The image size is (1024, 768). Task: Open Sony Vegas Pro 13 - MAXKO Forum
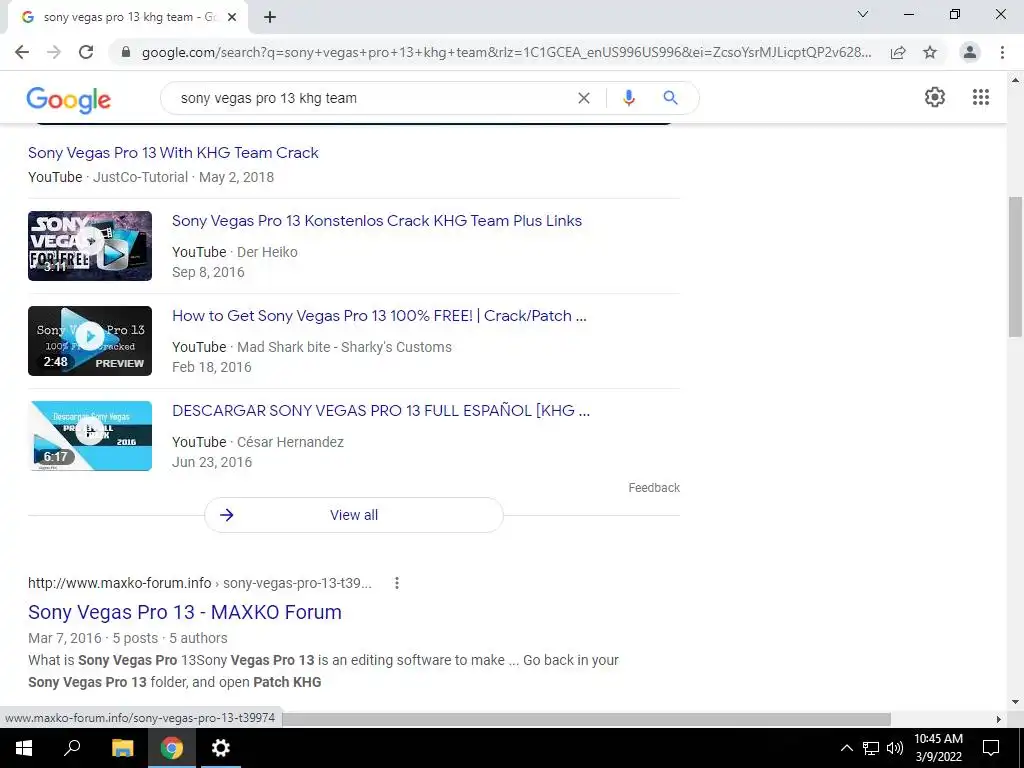click(x=185, y=613)
